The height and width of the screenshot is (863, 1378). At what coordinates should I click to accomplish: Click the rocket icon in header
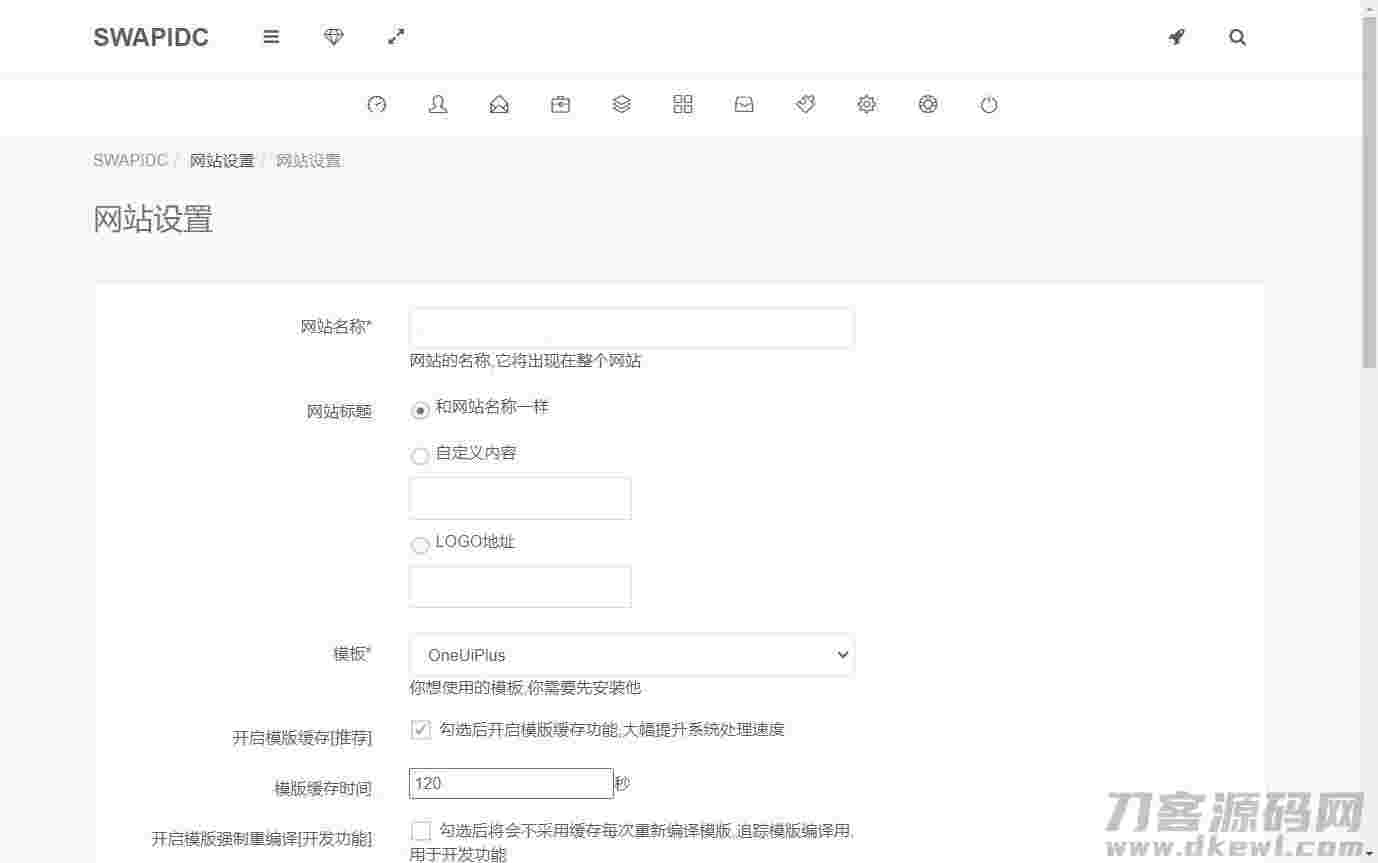click(1176, 37)
